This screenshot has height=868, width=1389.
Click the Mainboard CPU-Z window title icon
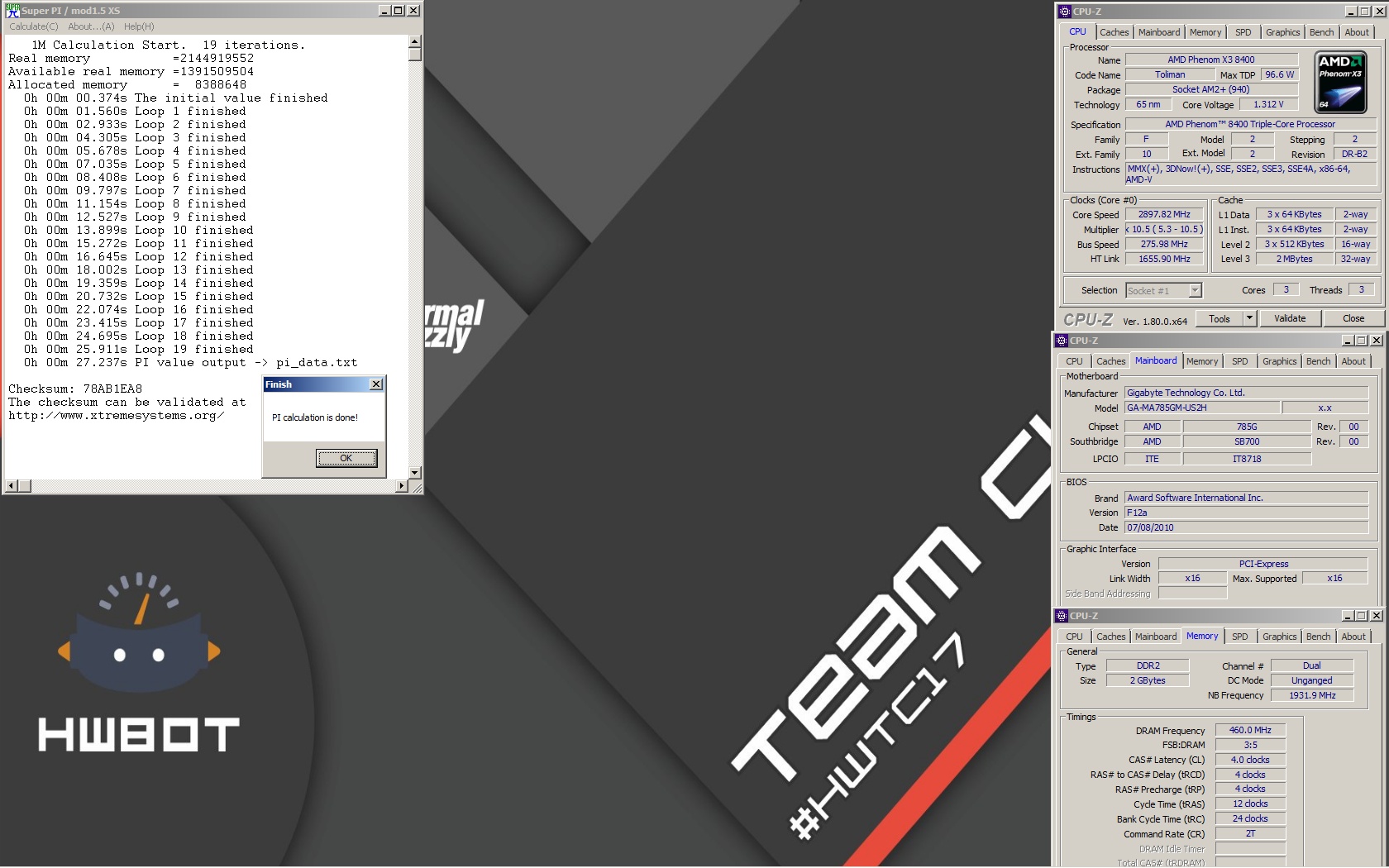(x=1062, y=341)
